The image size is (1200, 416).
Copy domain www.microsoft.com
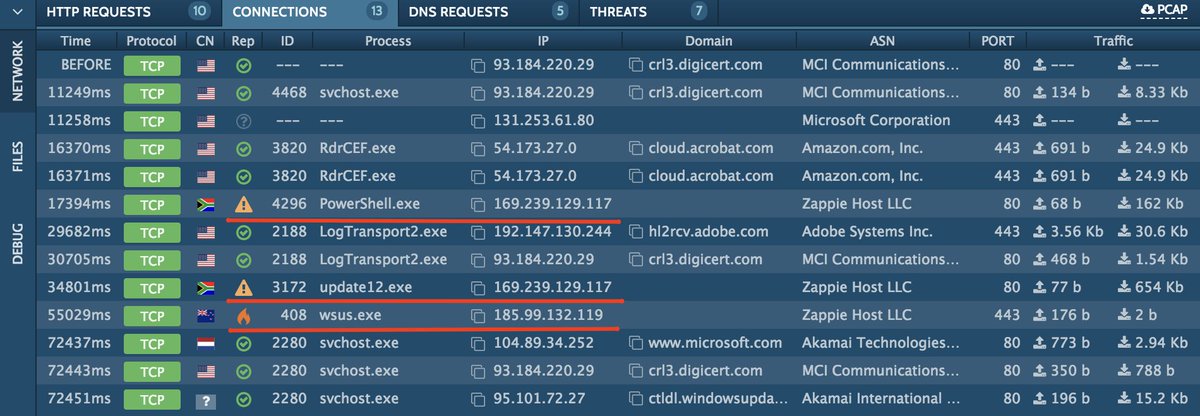click(636, 344)
